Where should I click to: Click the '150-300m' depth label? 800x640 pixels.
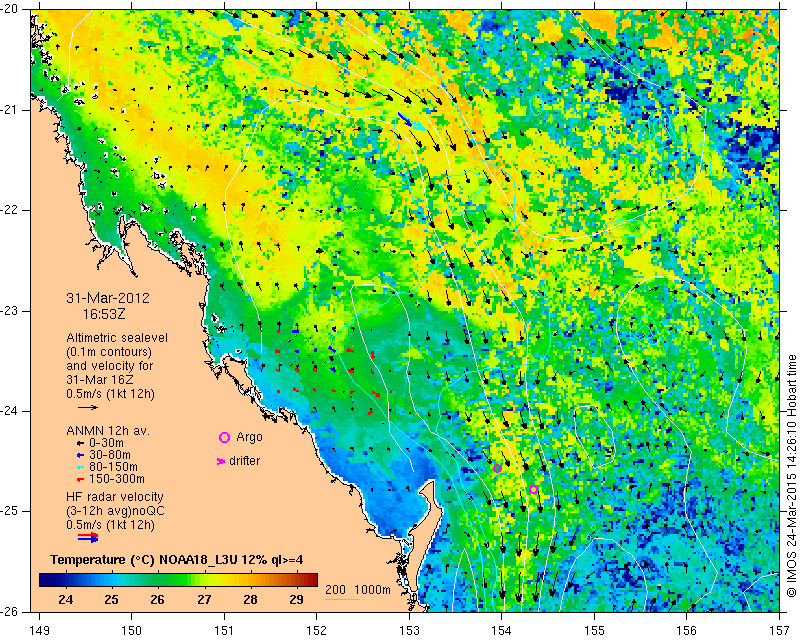[116, 480]
